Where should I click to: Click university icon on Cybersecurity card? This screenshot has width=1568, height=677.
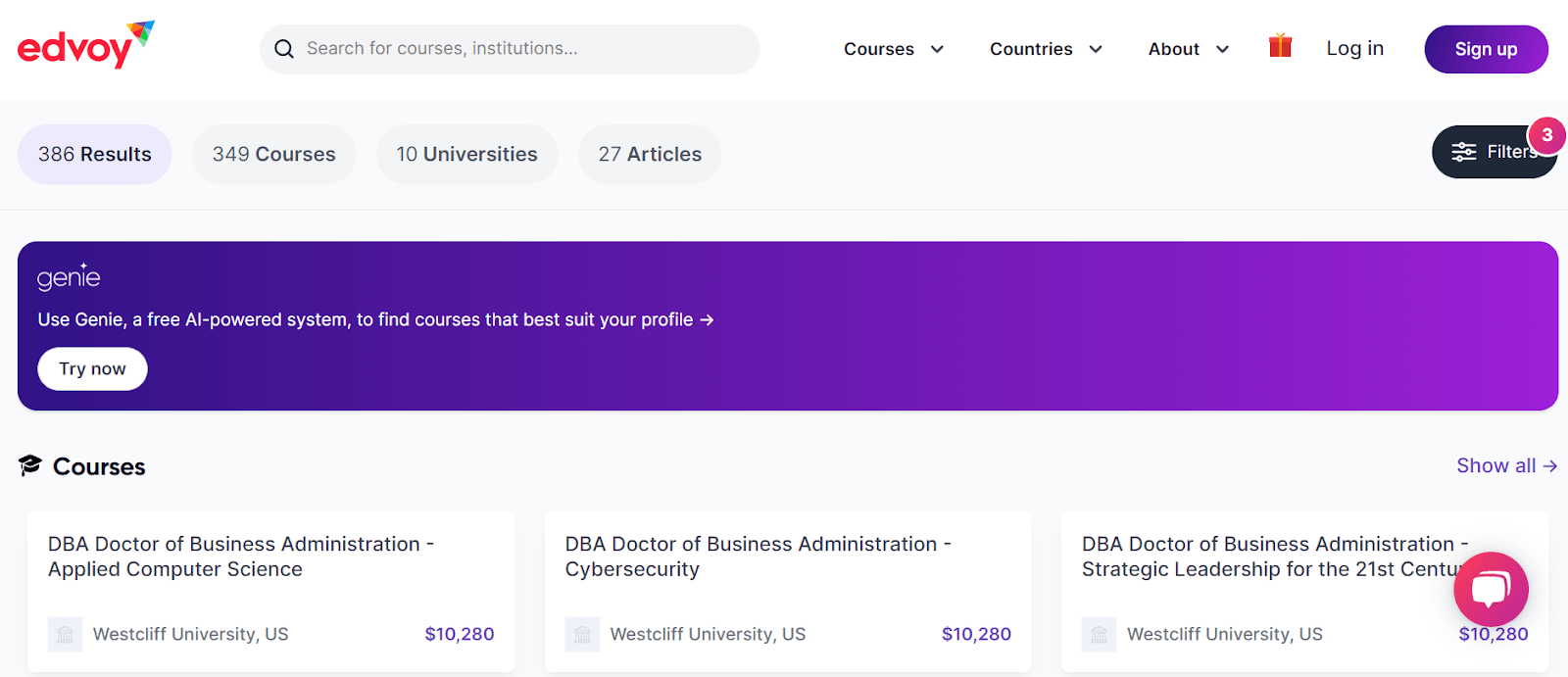582,635
